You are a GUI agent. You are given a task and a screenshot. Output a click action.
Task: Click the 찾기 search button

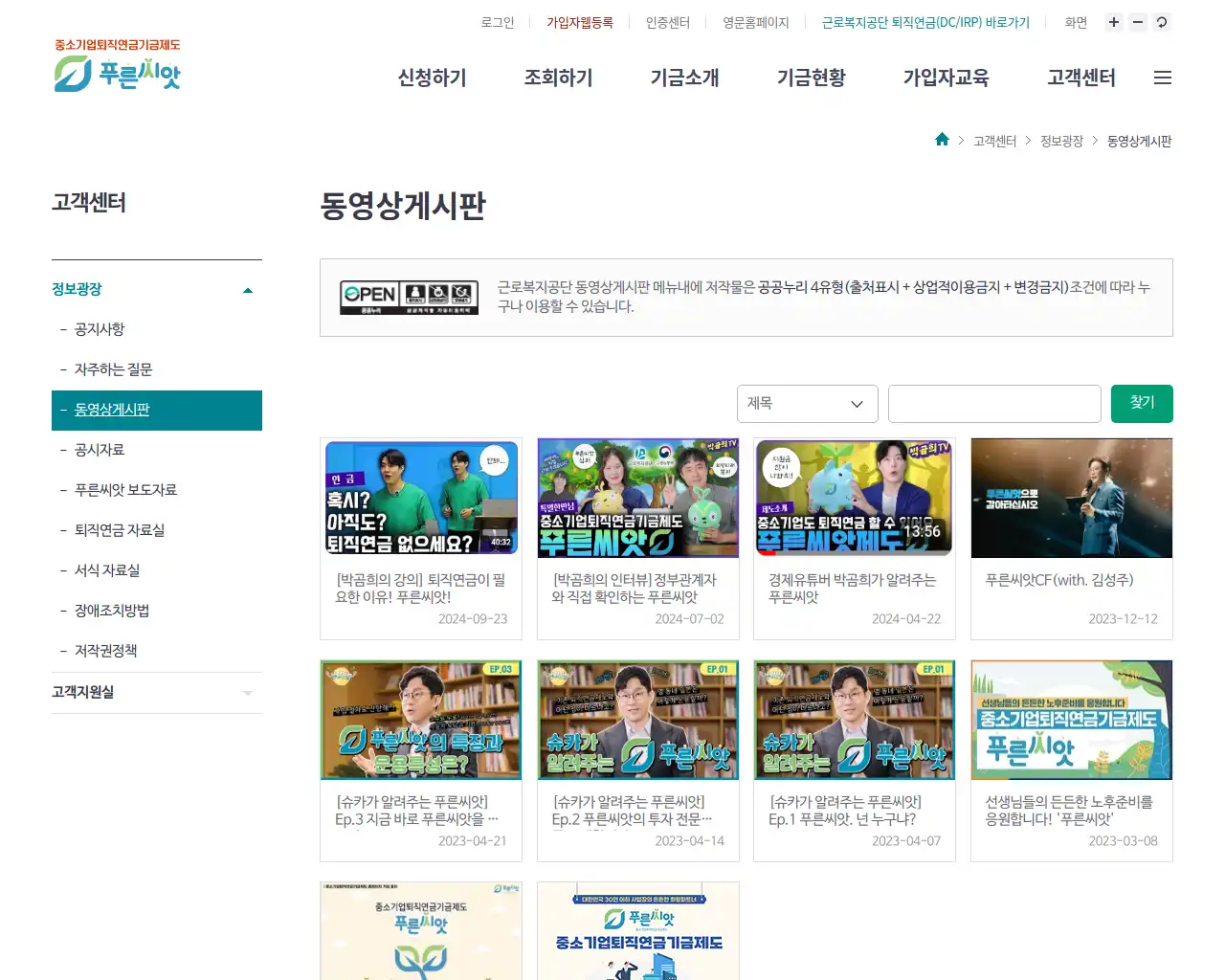pyautogui.click(x=1142, y=403)
